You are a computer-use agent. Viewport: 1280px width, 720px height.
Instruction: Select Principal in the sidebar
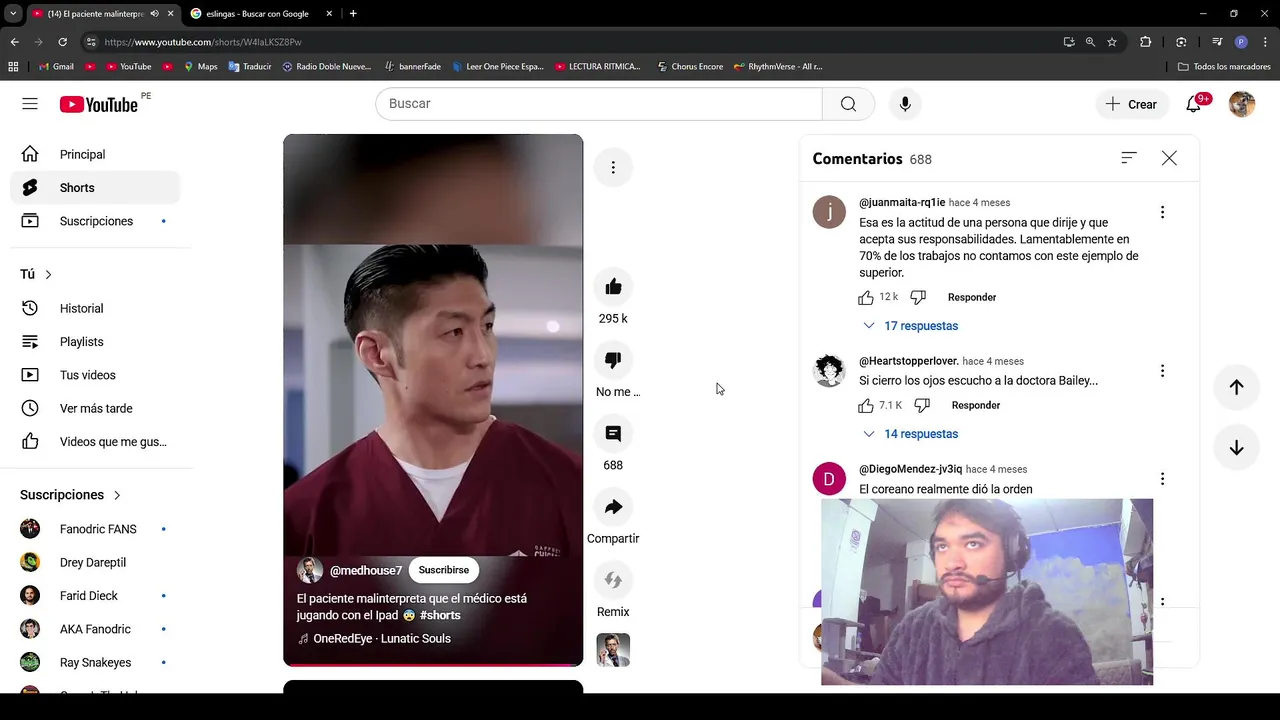[95, 154]
